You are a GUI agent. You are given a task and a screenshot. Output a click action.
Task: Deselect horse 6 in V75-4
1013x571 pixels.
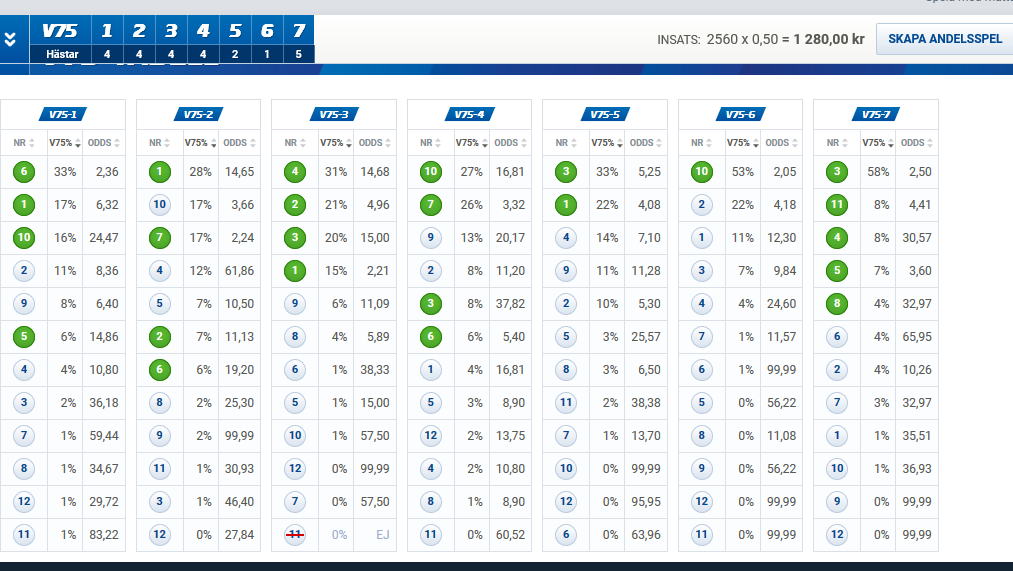tap(430, 337)
